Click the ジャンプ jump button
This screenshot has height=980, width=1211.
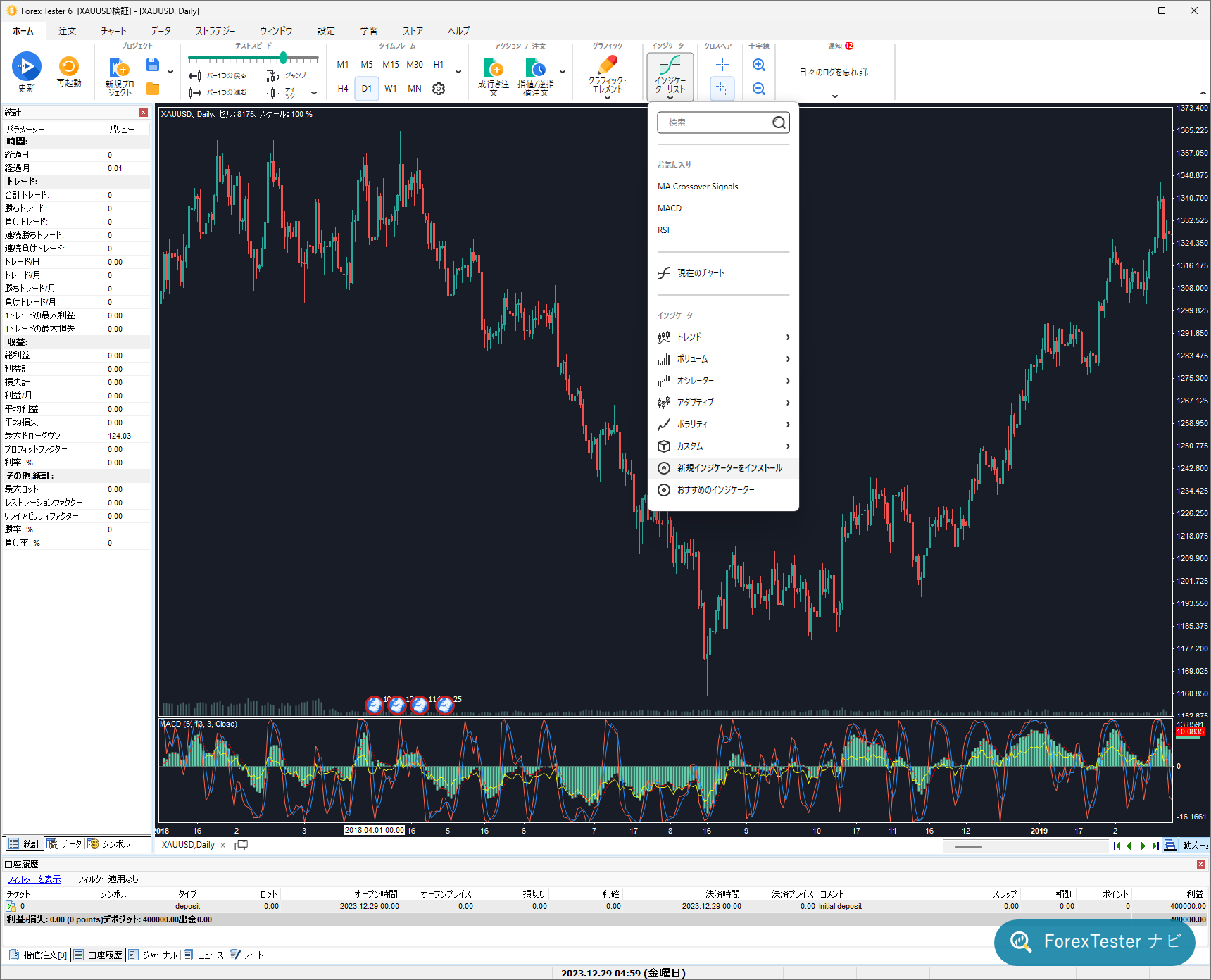[x=287, y=75]
